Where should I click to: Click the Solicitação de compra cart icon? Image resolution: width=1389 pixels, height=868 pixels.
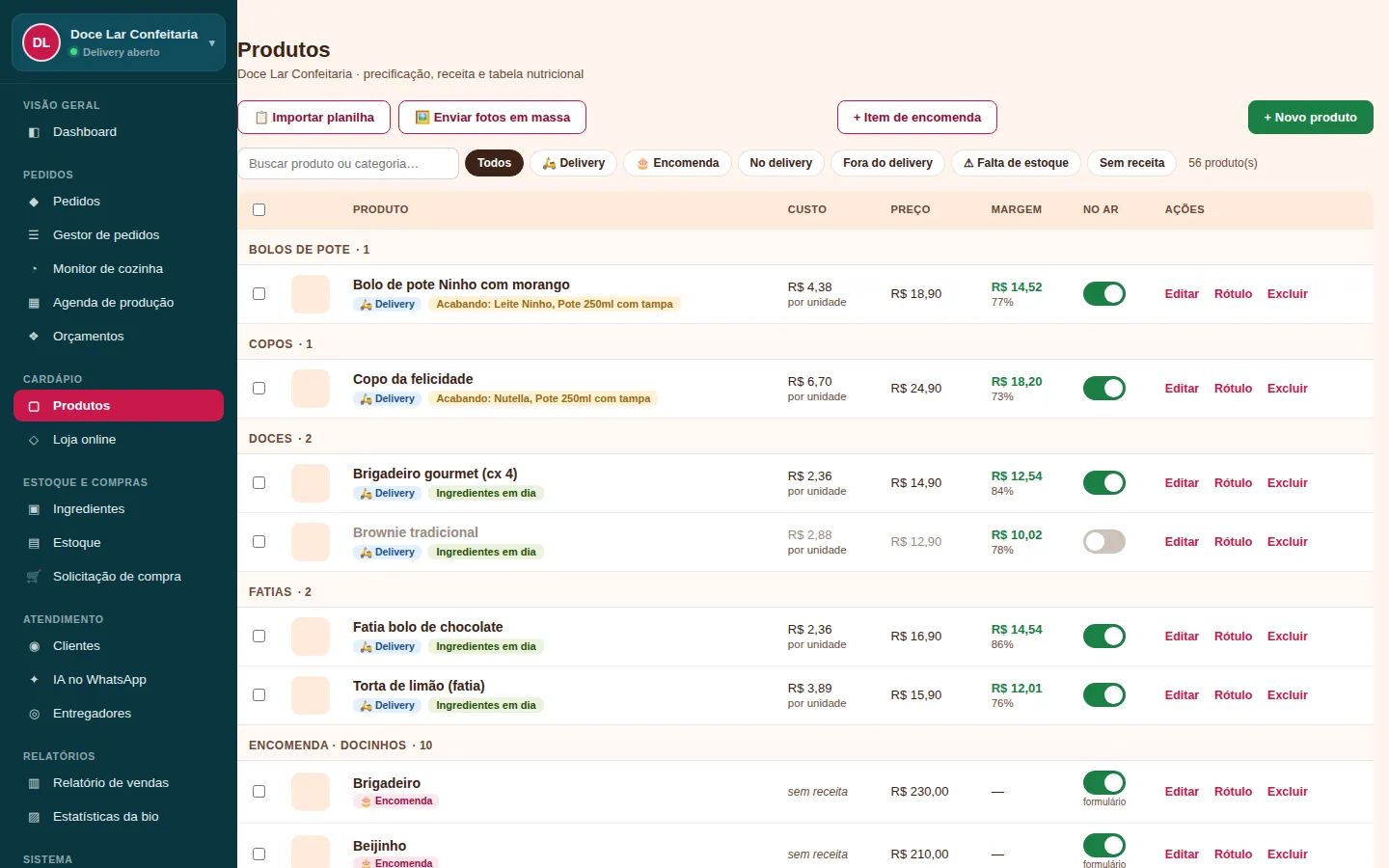pos(34,577)
